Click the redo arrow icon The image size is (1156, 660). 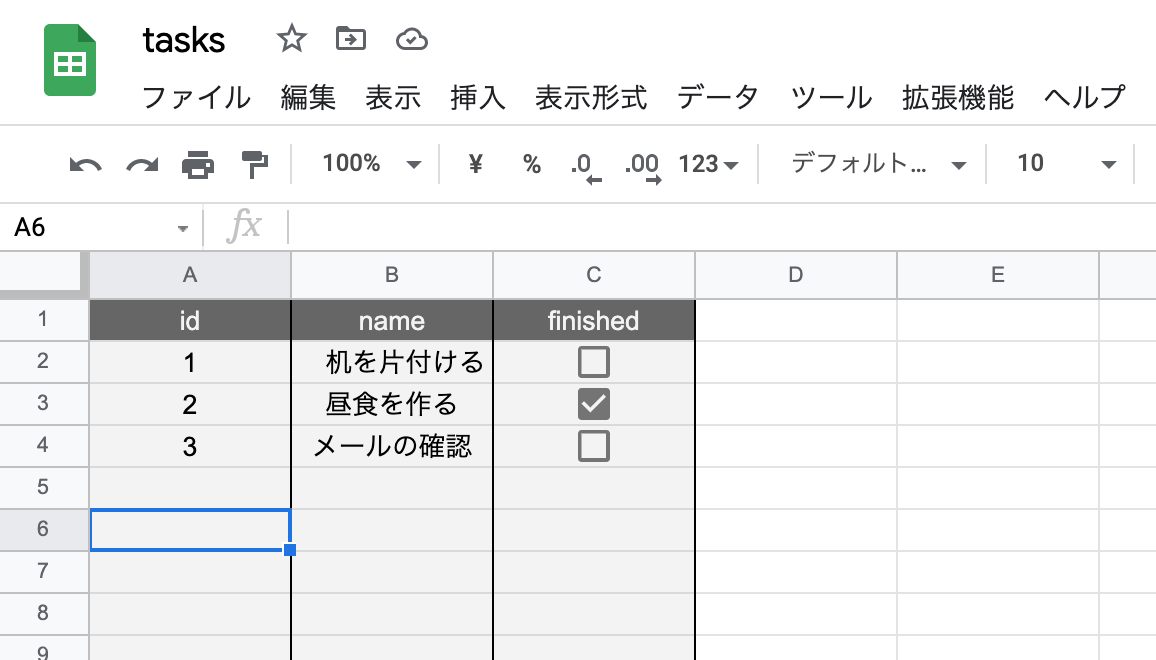pyautogui.click(x=142, y=164)
